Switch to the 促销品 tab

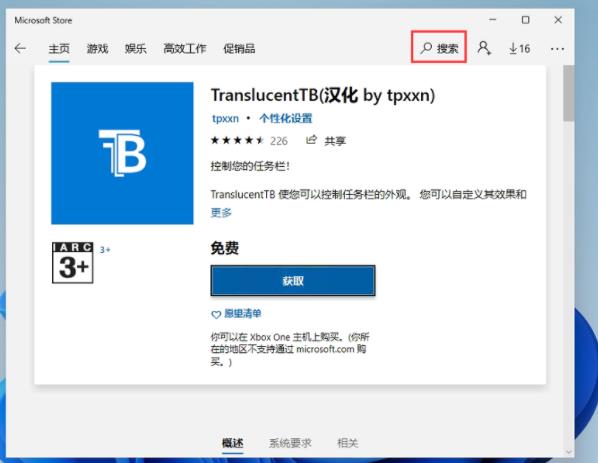click(x=239, y=48)
